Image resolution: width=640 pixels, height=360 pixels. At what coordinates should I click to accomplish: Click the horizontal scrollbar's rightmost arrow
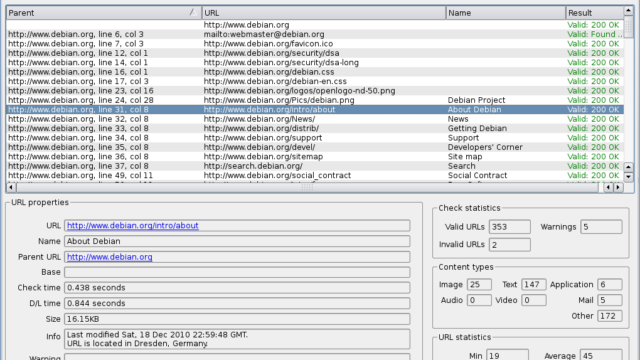618,187
